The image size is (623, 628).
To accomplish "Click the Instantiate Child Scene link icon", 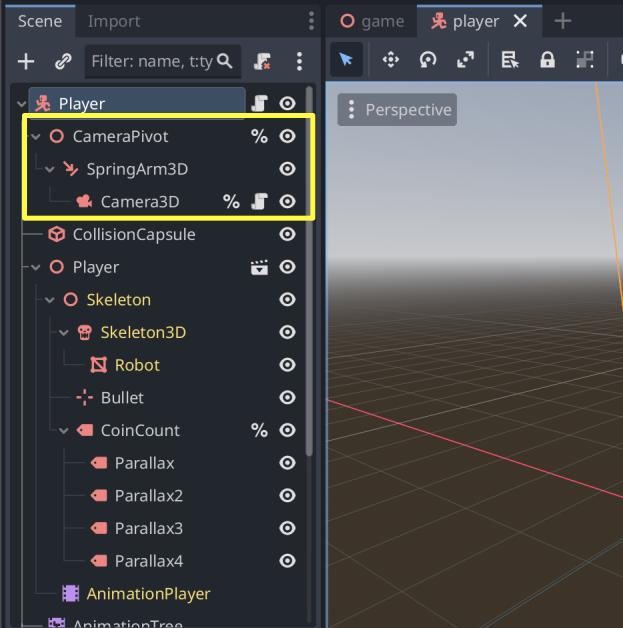I will [x=63, y=61].
